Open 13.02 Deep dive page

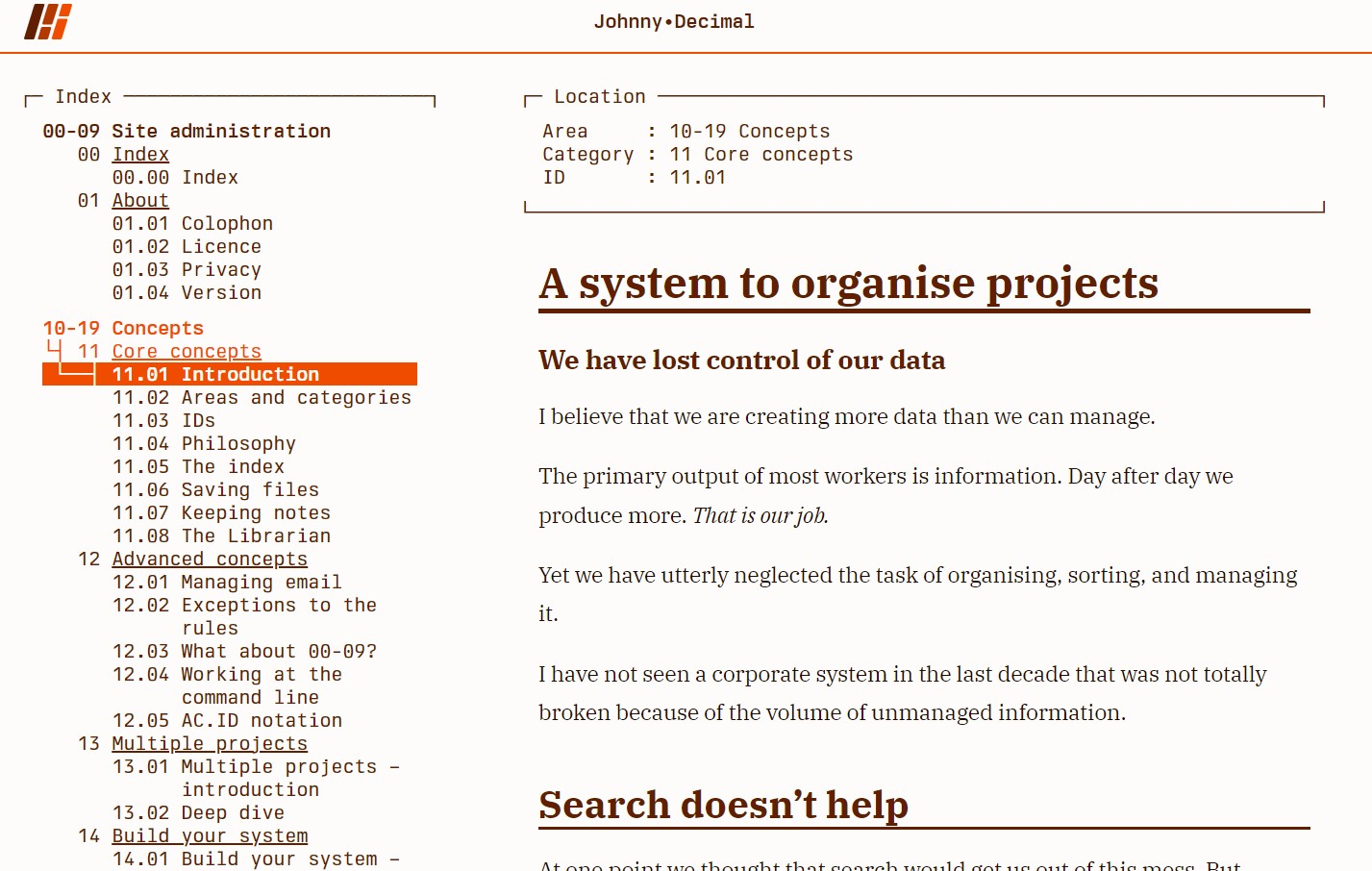pos(198,813)
